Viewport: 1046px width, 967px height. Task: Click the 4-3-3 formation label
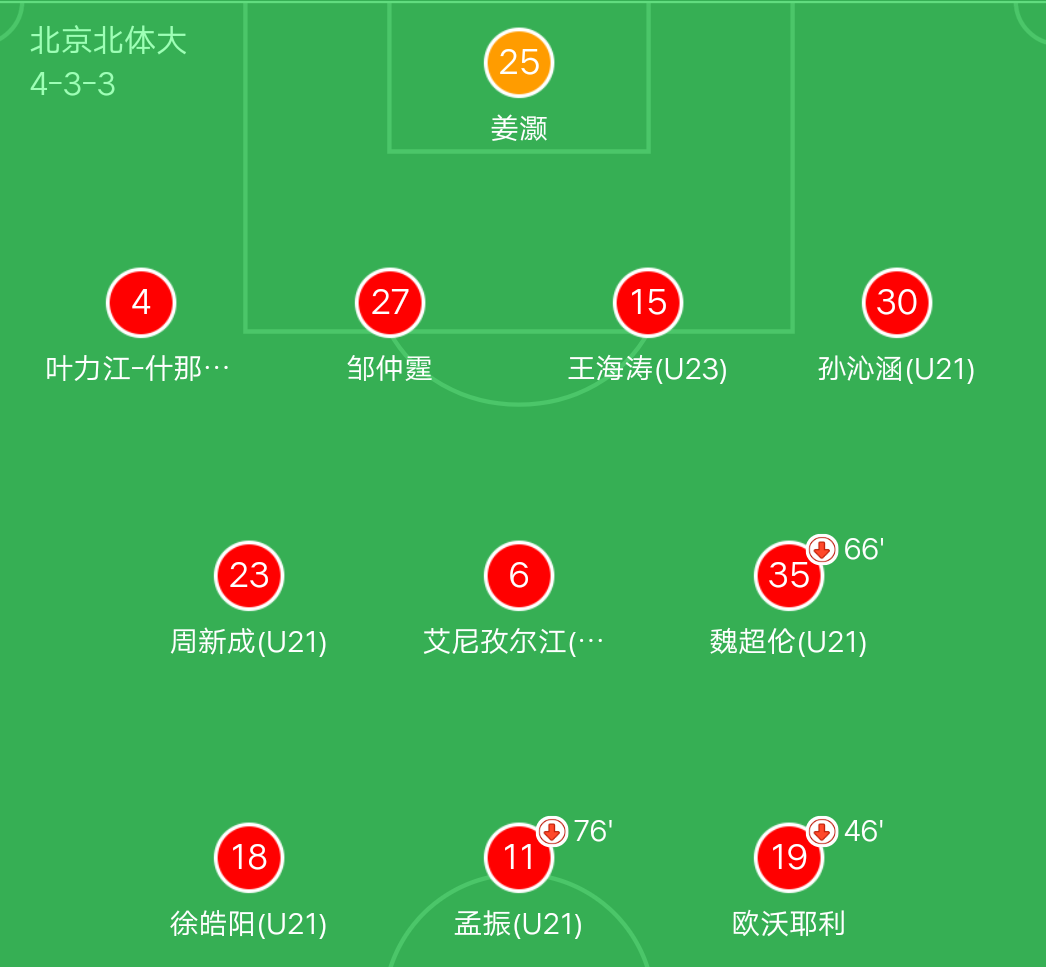(73, 84)
